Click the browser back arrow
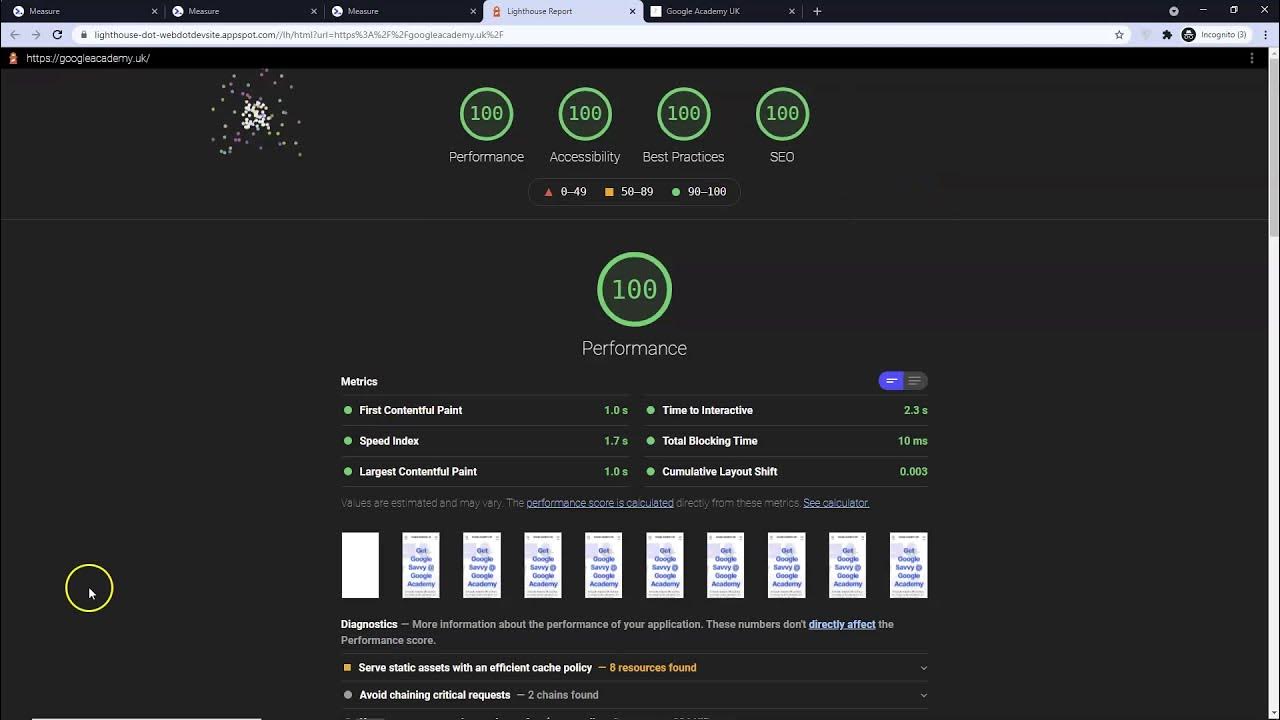This screenshot has width=1280, height=720. (x=14, y=34)
